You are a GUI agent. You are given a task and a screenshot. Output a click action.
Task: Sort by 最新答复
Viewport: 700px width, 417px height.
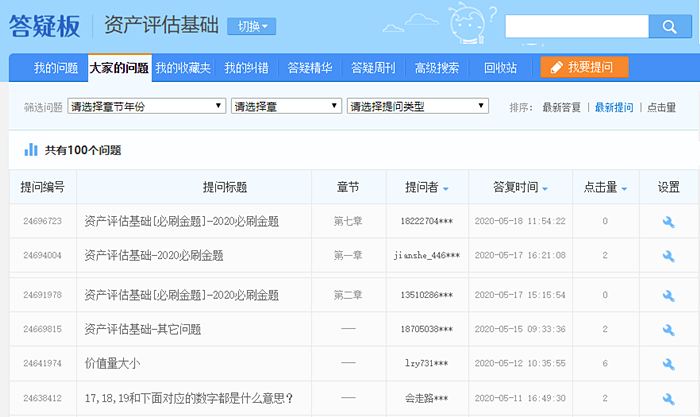[561, 107]
